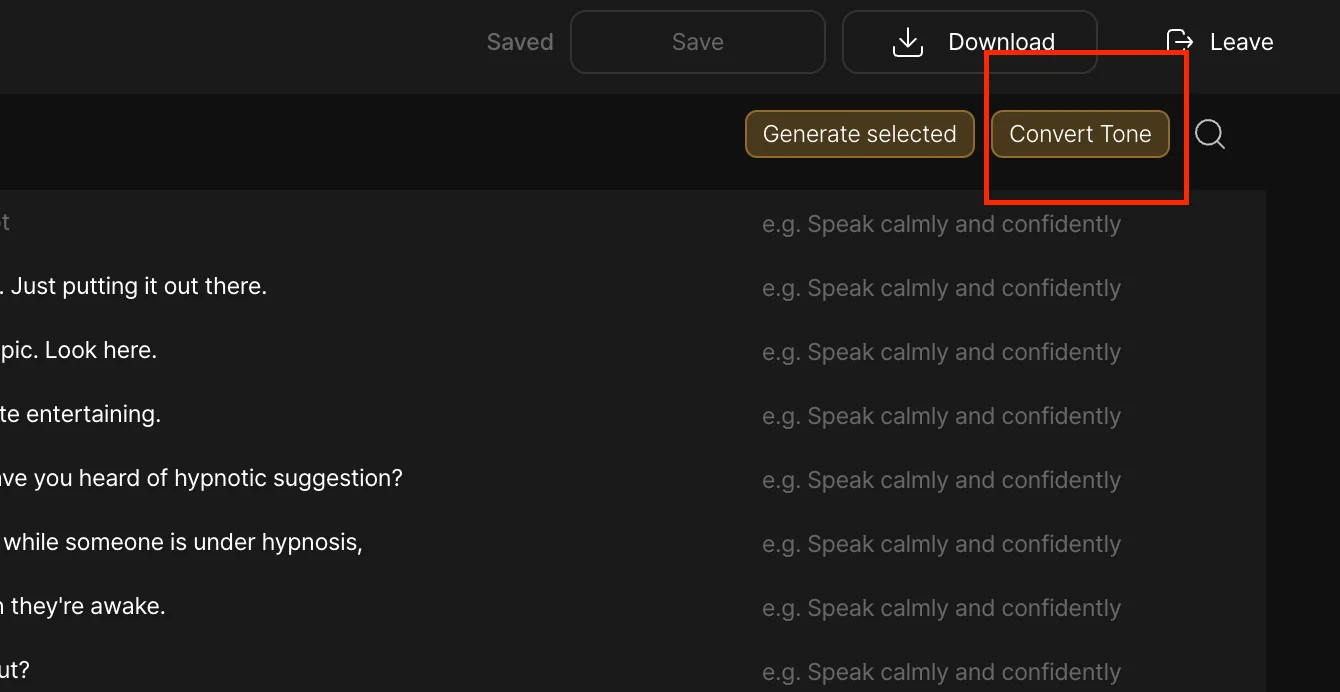
Task: Focus tone field for the "entertaining" line
Action: (941, 416)
